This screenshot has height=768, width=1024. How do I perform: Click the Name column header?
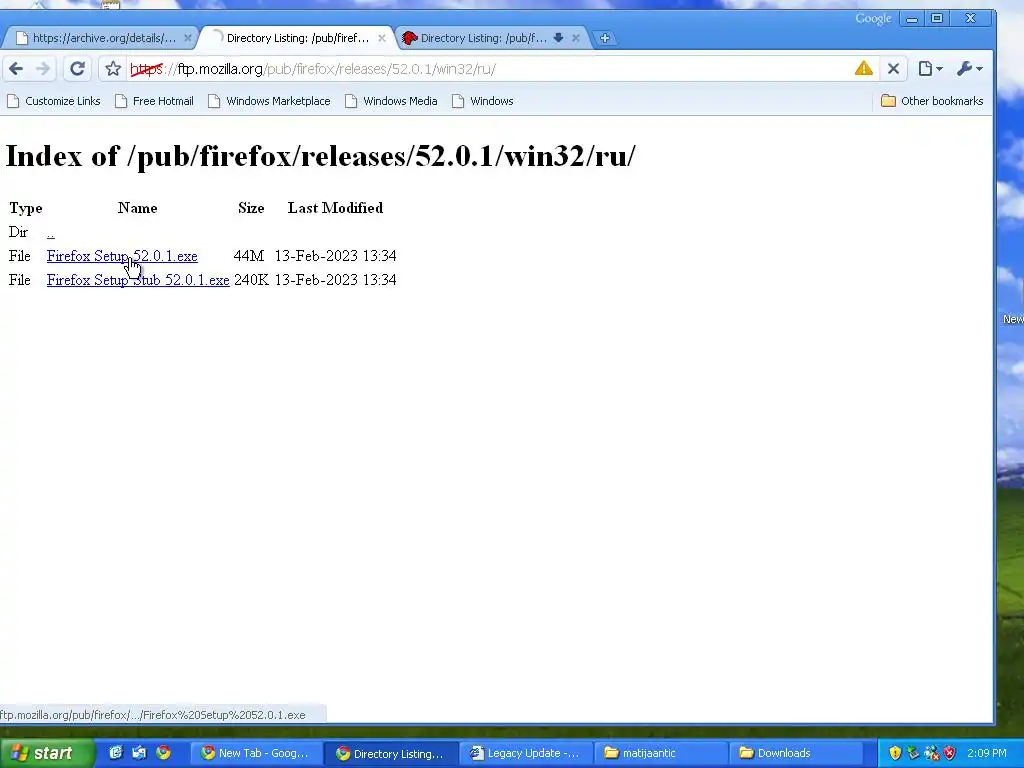(138, 208)
